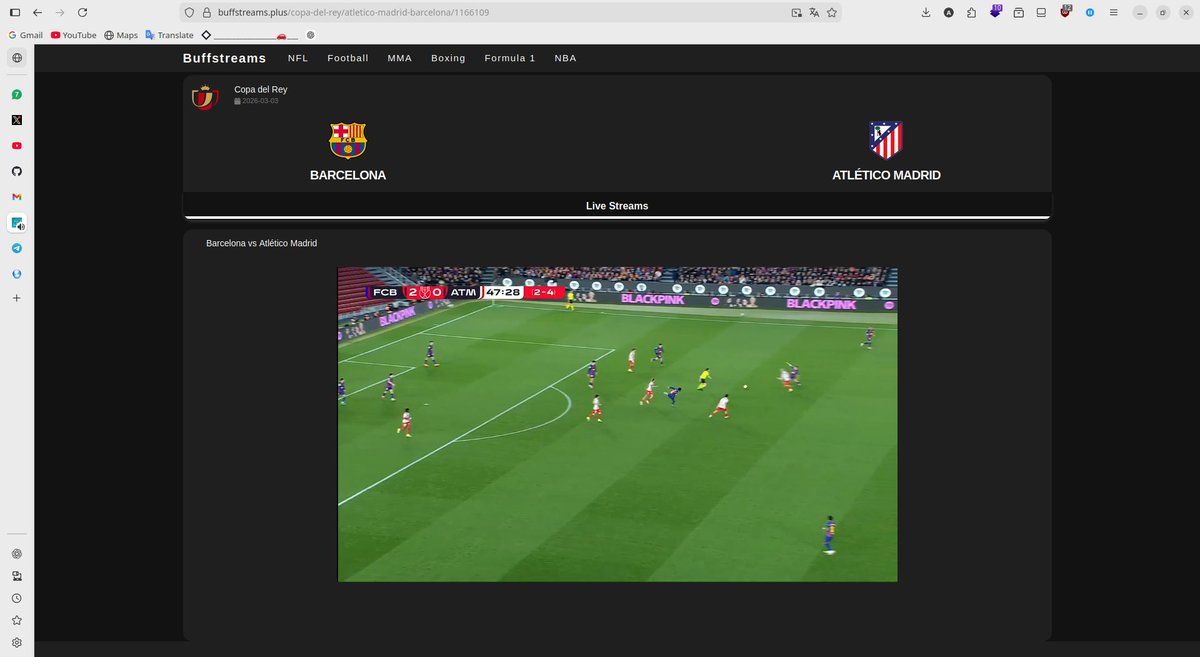Open the hamburger application menu
This screenshot has width=1200, height=657.
point(1113,12)
